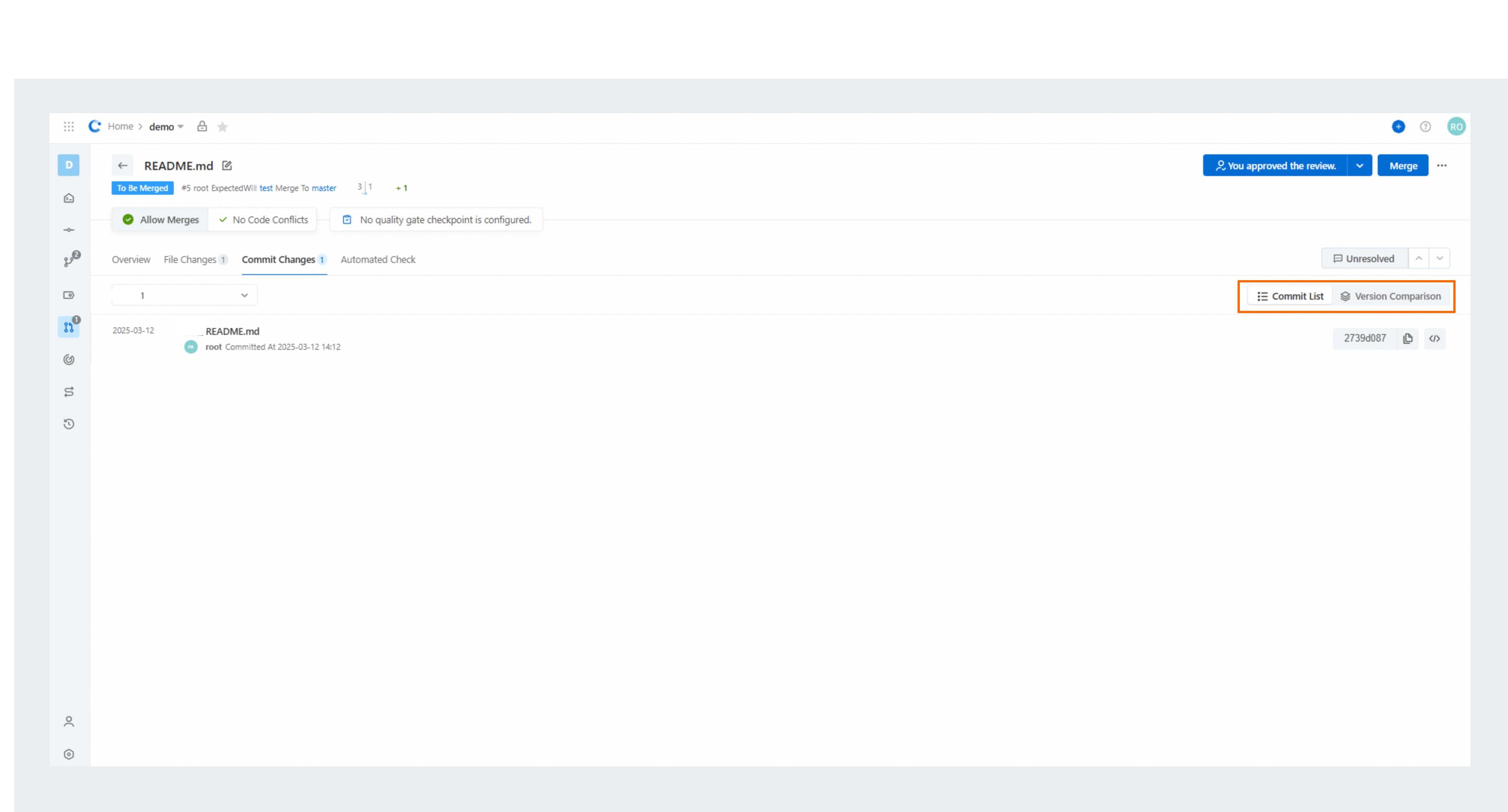
Task: Open the code view icon beside the commit hash
Action: [x=1435, y=338]
